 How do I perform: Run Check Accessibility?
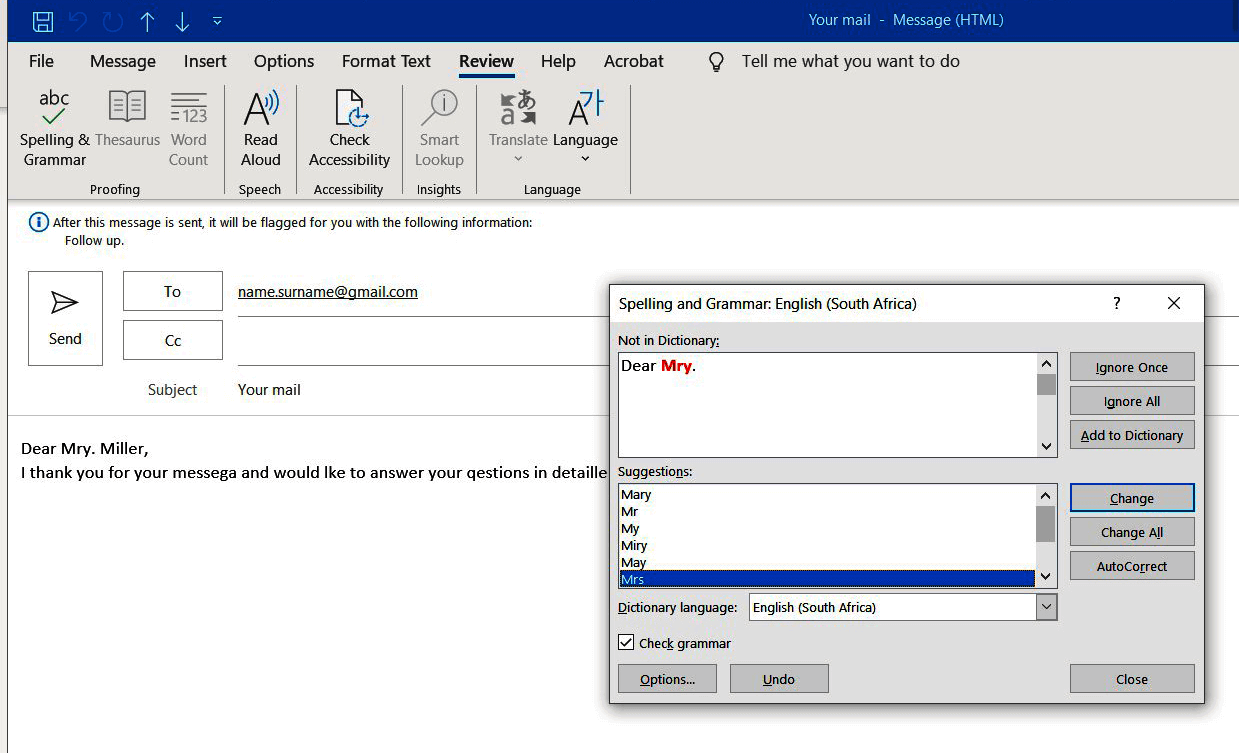(x=349, y=128)
